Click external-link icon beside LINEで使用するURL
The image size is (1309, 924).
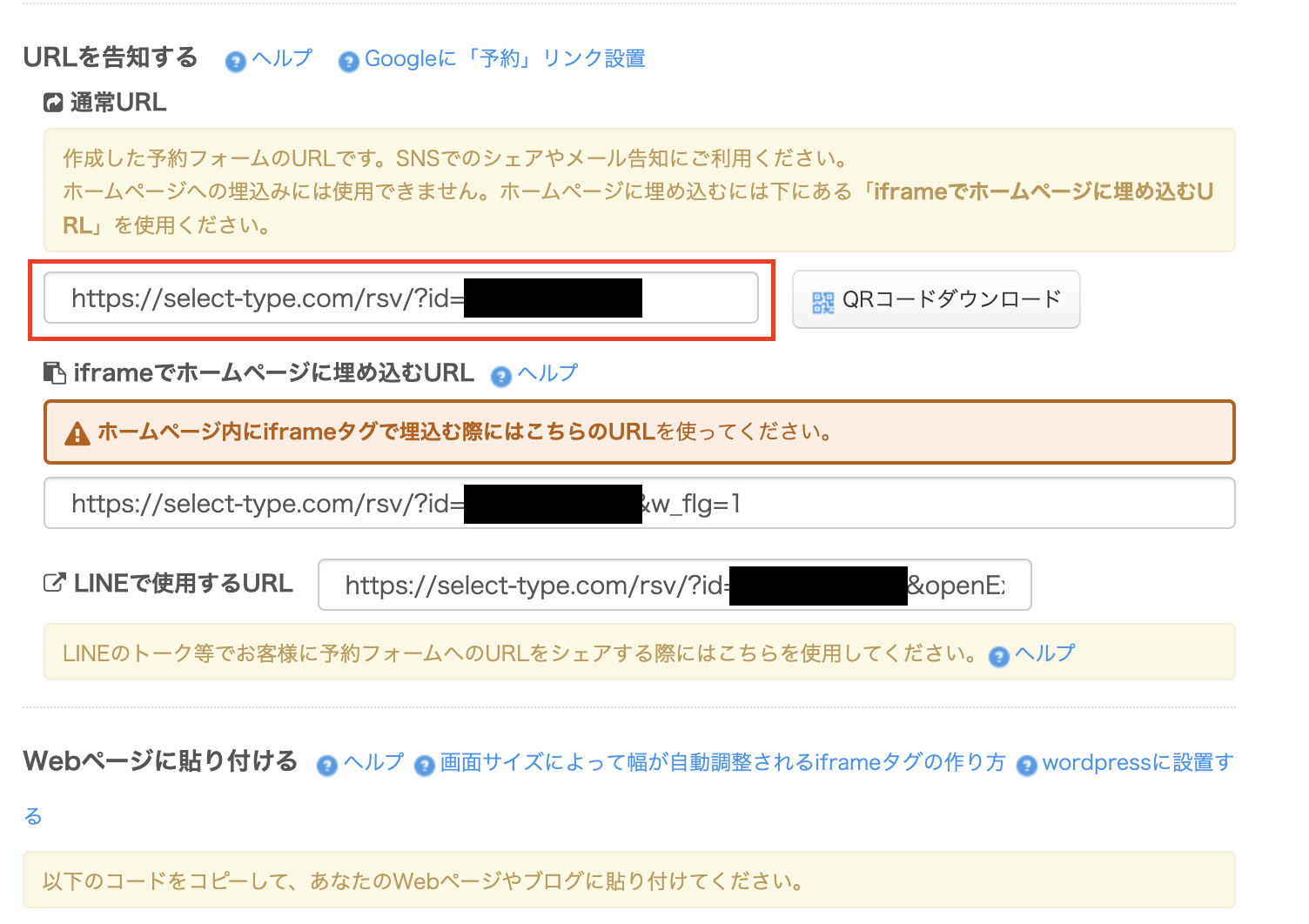click(54, 584)
